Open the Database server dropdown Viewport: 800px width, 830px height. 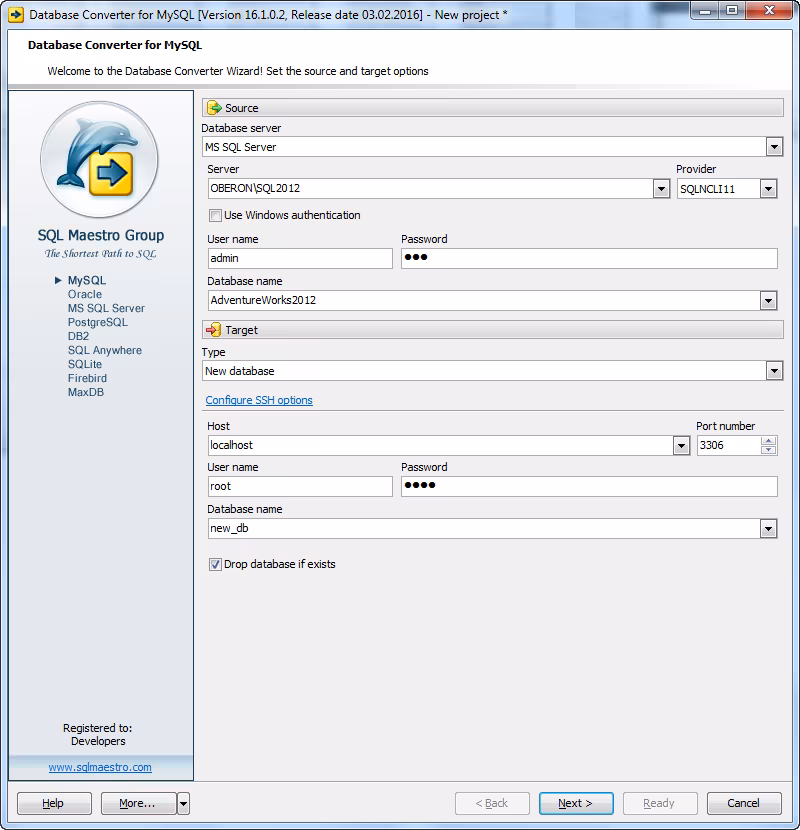click(x=773, y=146)
